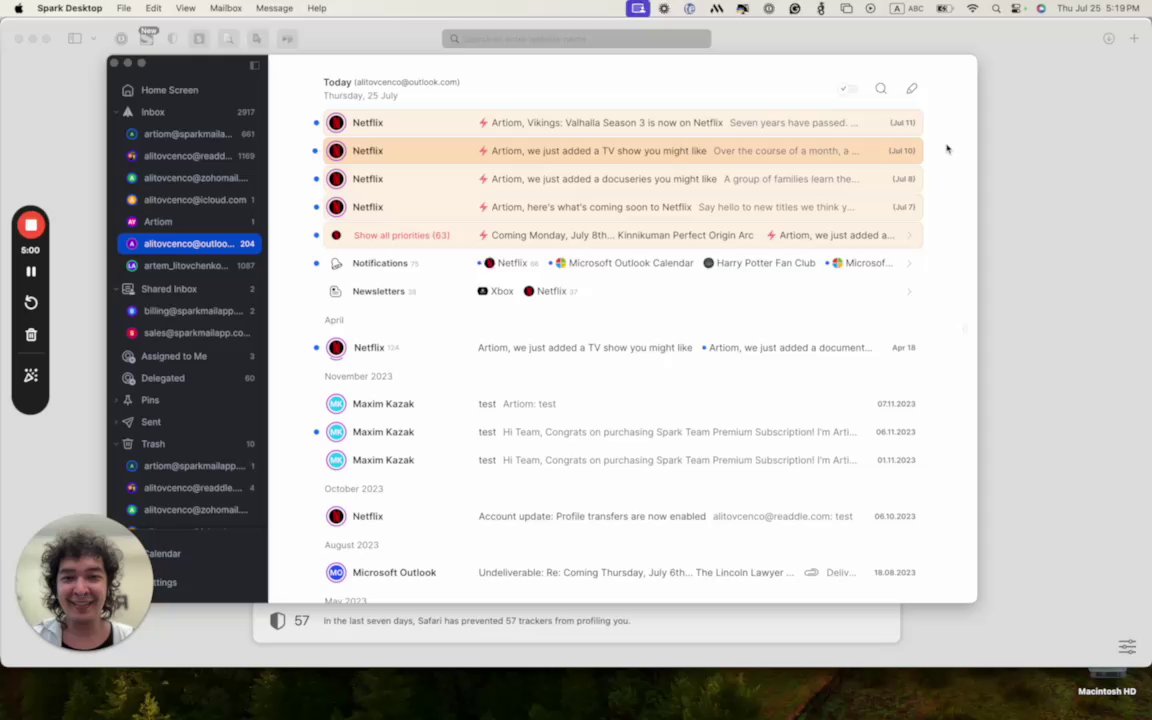This screenshot has width=1152, height=720.
Task: Toggle Safari sidebar button in toolbar
Action: [75, 38]
